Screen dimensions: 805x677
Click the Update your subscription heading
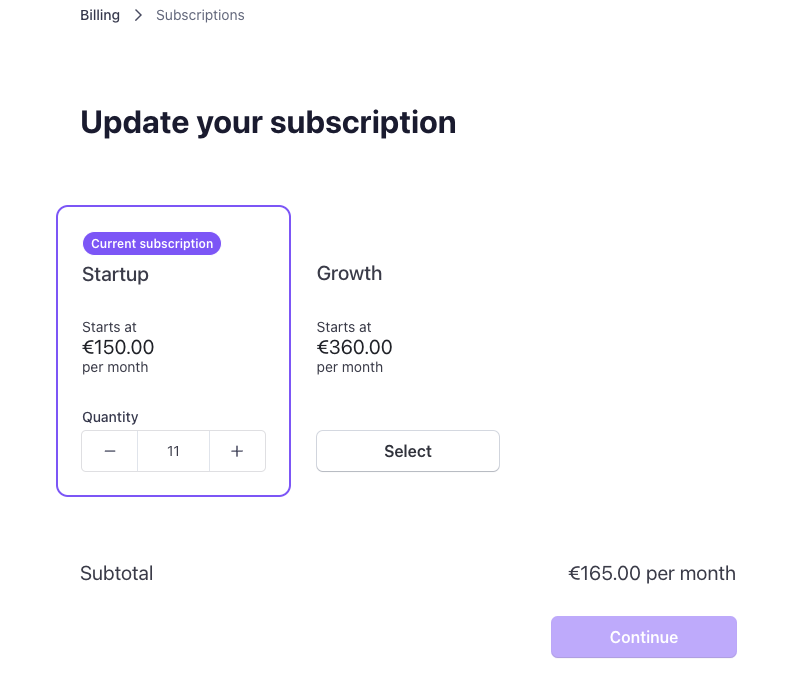tap(268, 122)
